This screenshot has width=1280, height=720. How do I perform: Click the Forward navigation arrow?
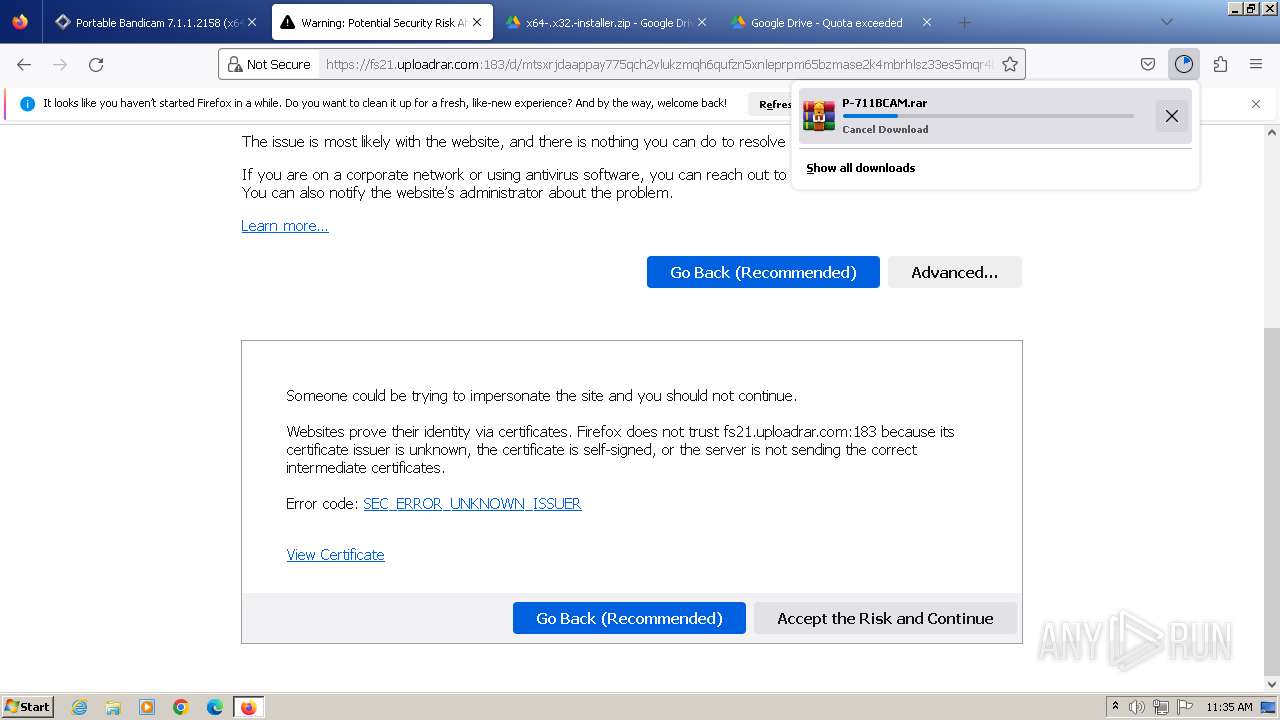tap(60, 64)
